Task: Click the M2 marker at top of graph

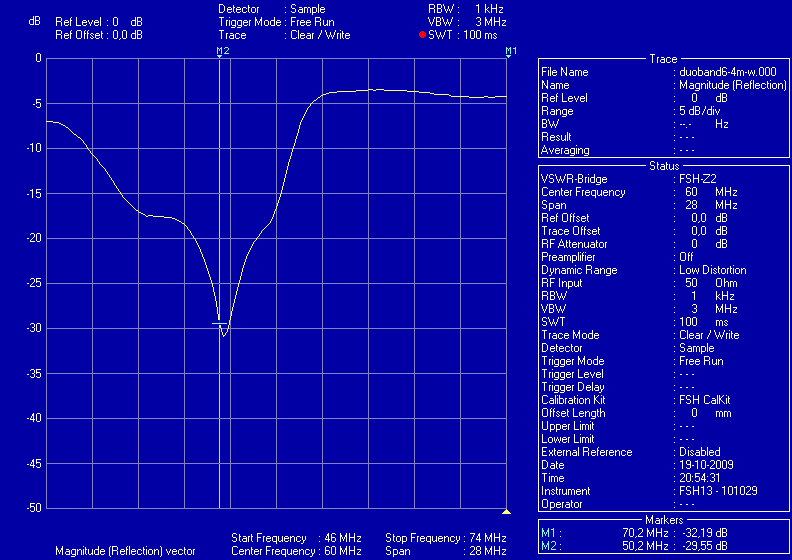Action: click(x=222, y=50)
